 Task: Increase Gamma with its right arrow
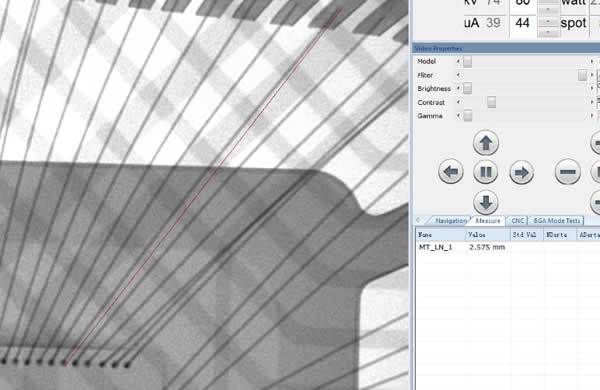(x=592, y=116)
